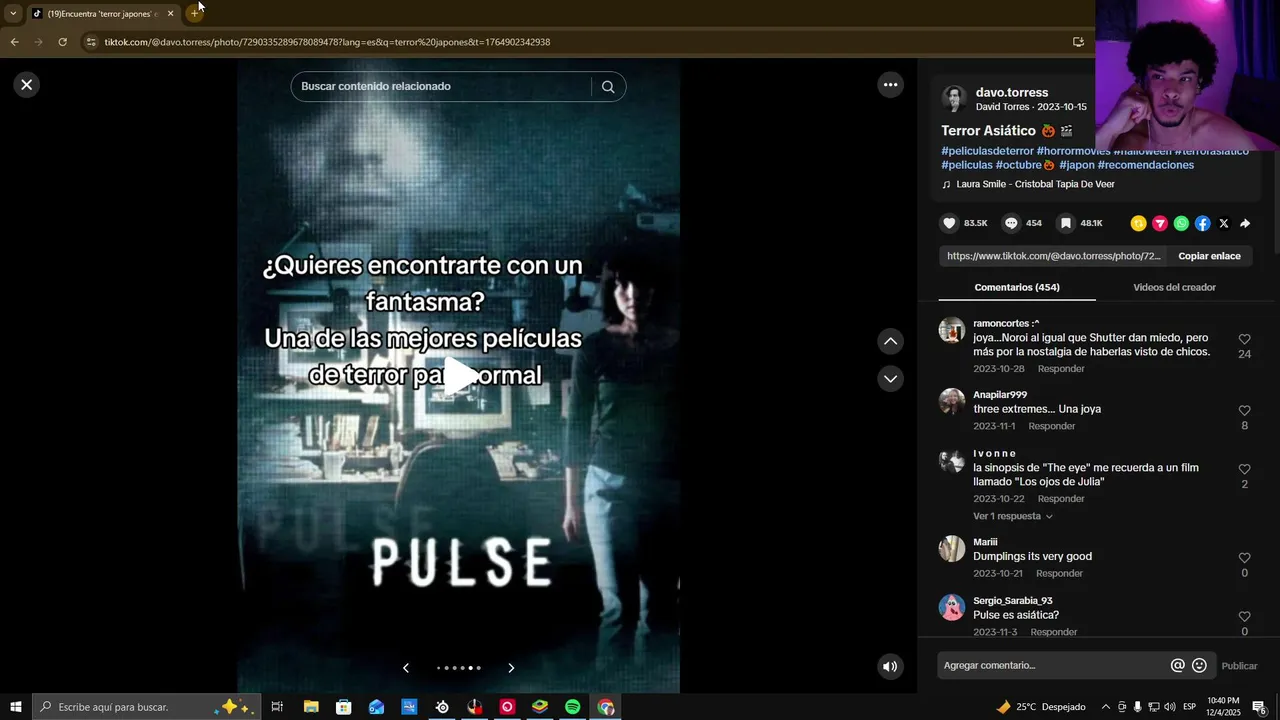
Task: Reply to Anapilar999 comment
Action: (x=1052, y=426)
